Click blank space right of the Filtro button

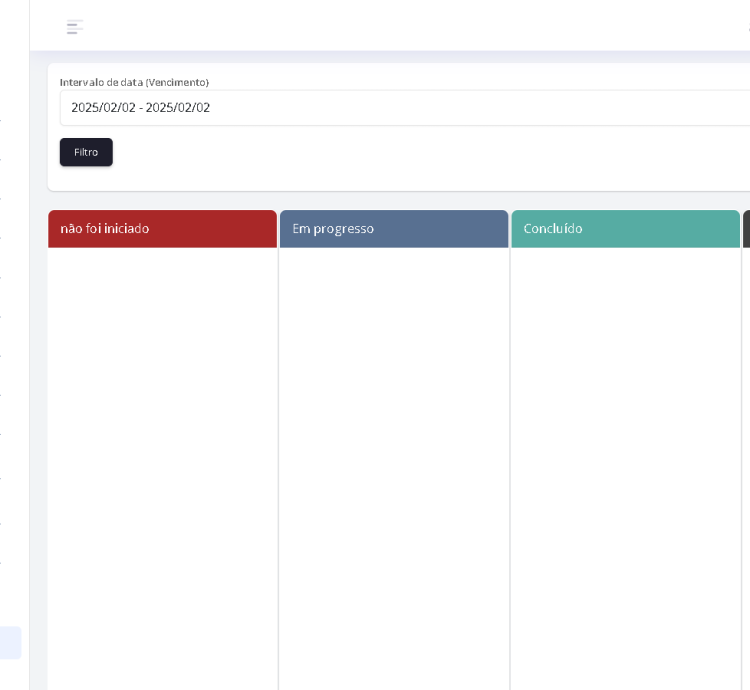point(400,152)
